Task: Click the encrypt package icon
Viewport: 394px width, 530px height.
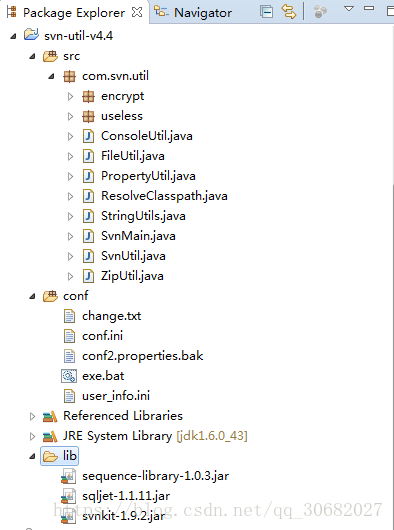Action: tap(88, 96)
